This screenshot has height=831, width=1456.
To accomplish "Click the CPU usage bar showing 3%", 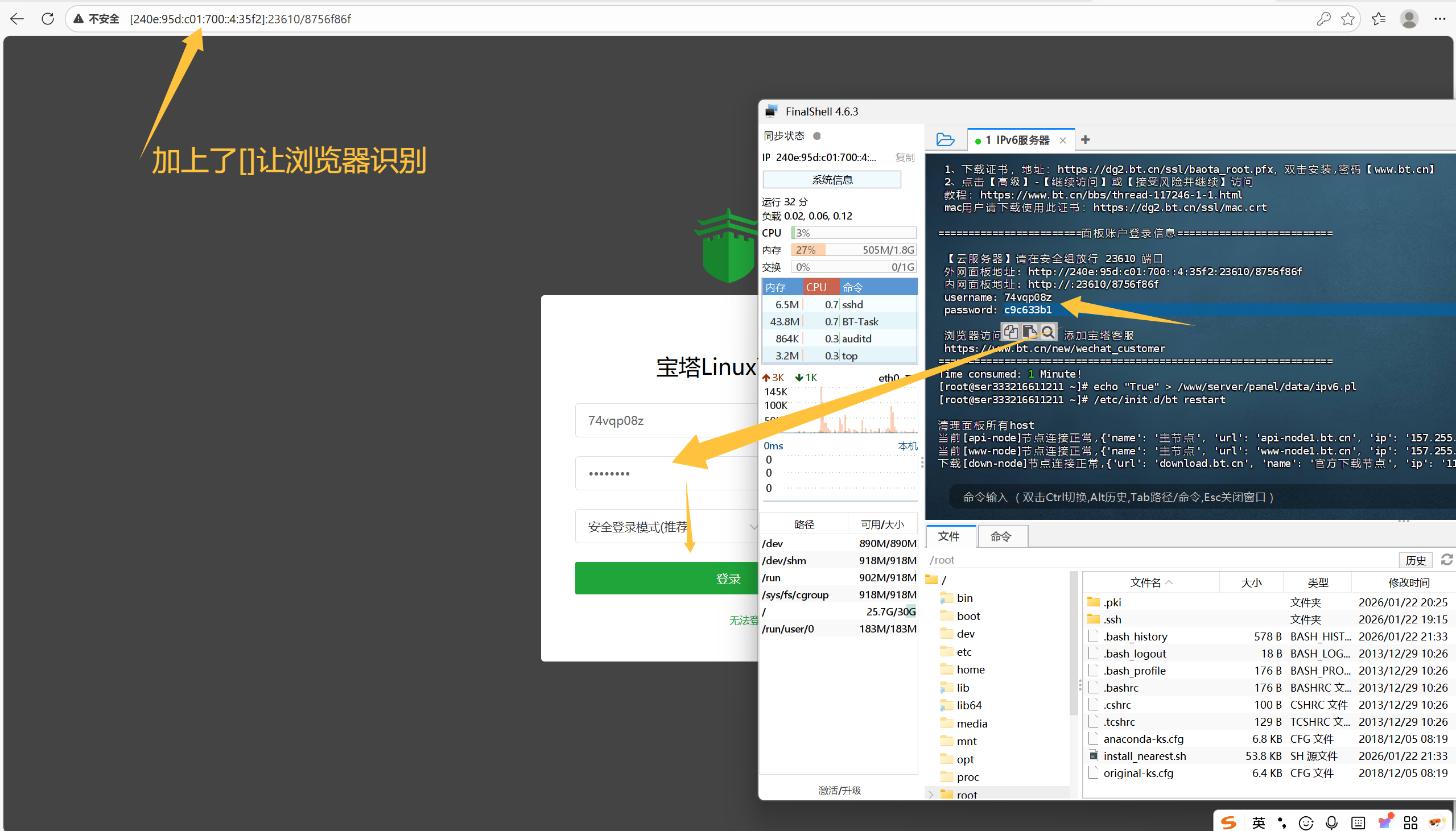I will [x=853, y=232].
